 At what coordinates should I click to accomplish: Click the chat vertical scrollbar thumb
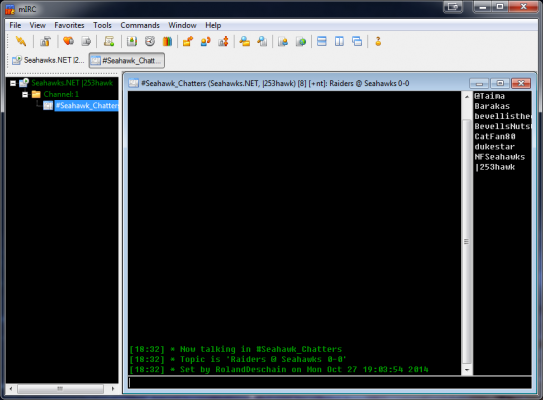pos(466,241)
